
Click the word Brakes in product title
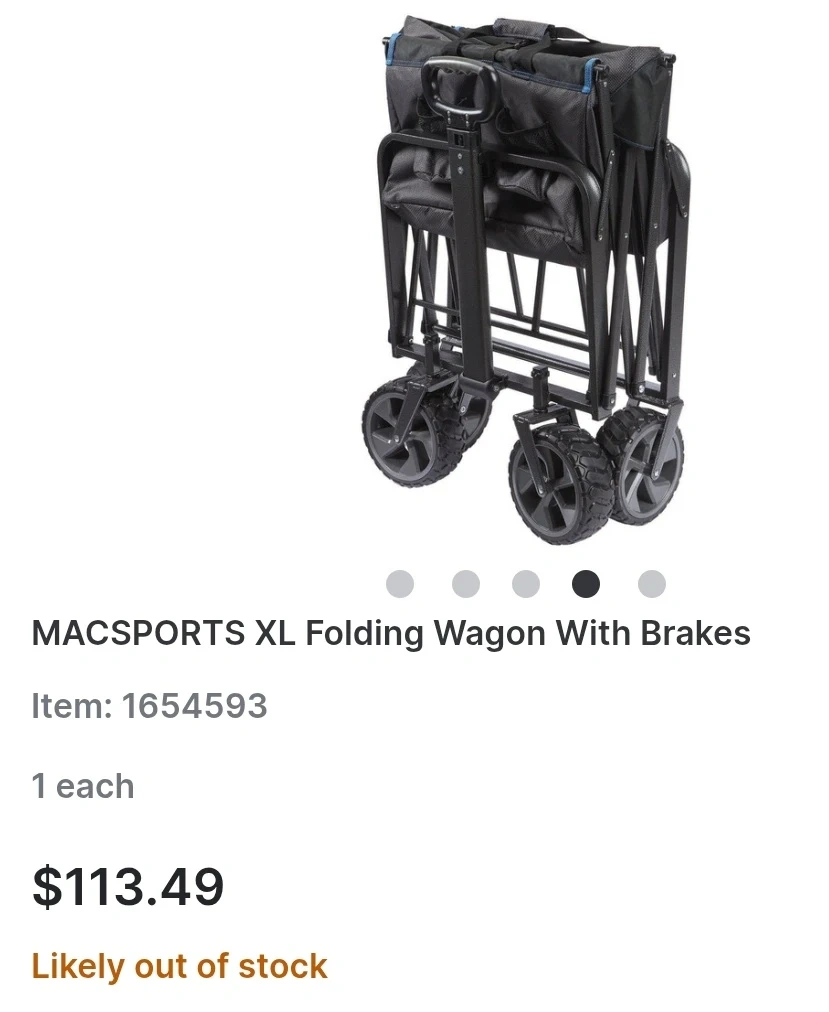696,633
